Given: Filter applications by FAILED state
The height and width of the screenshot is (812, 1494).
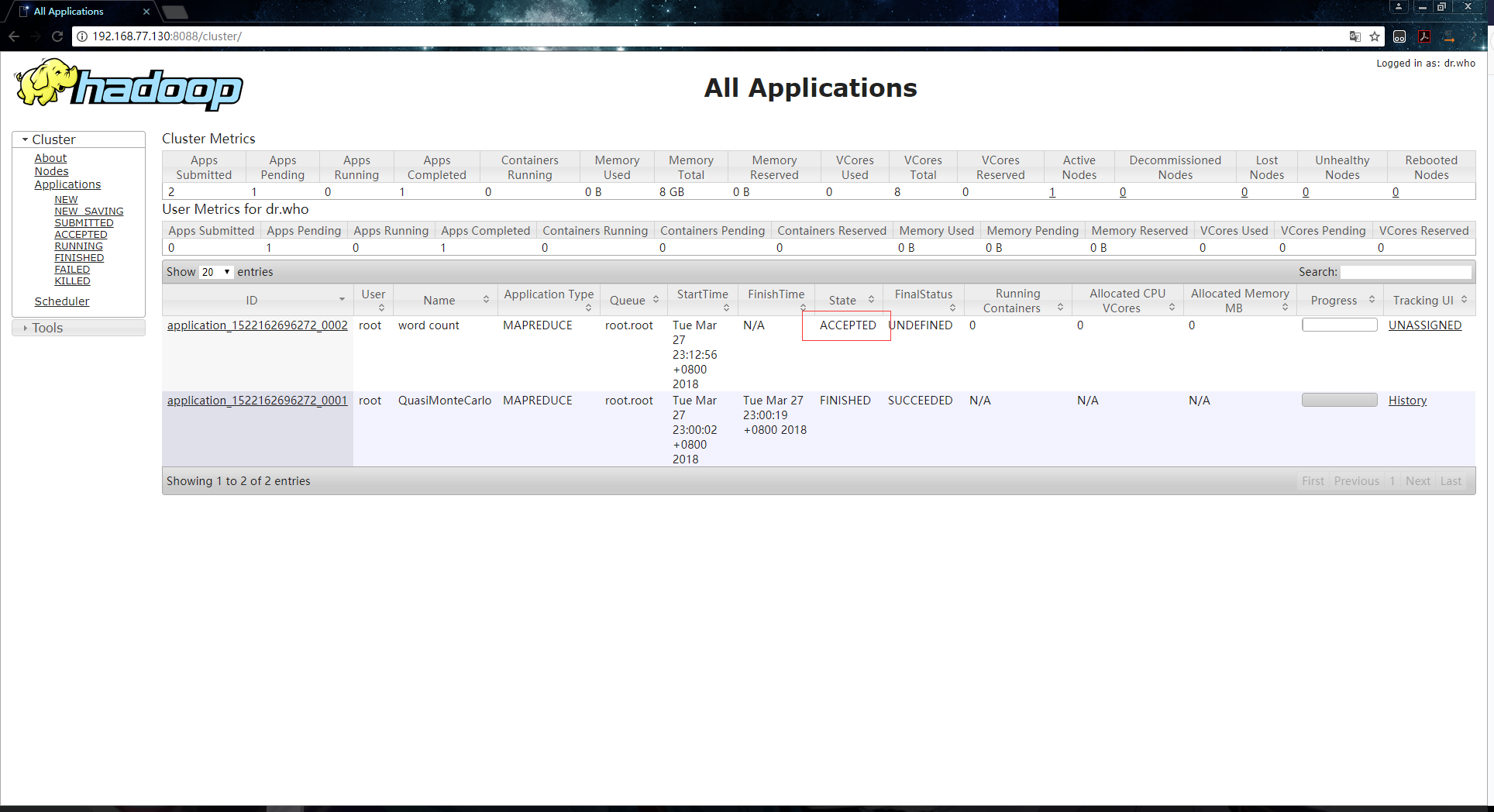Looking at the screenshot, I should pos(72,270).
